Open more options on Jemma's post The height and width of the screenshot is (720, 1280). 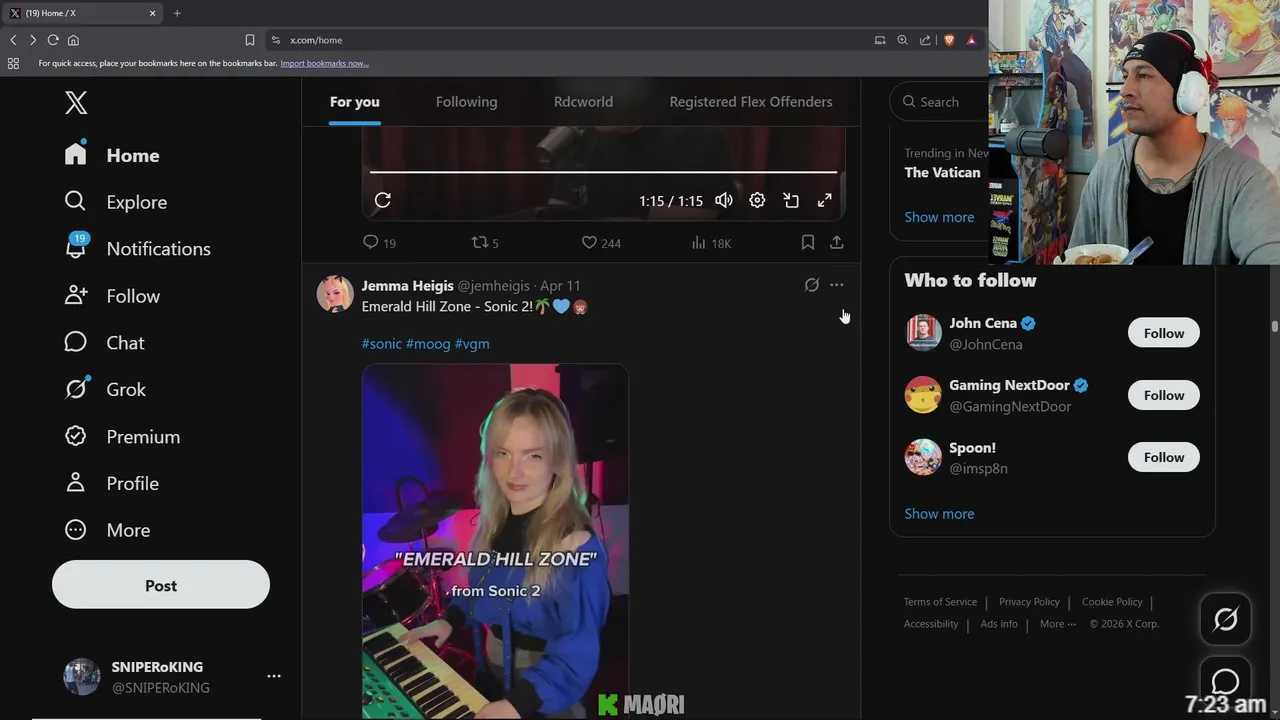pyautogui.click(x=837, y=285)
